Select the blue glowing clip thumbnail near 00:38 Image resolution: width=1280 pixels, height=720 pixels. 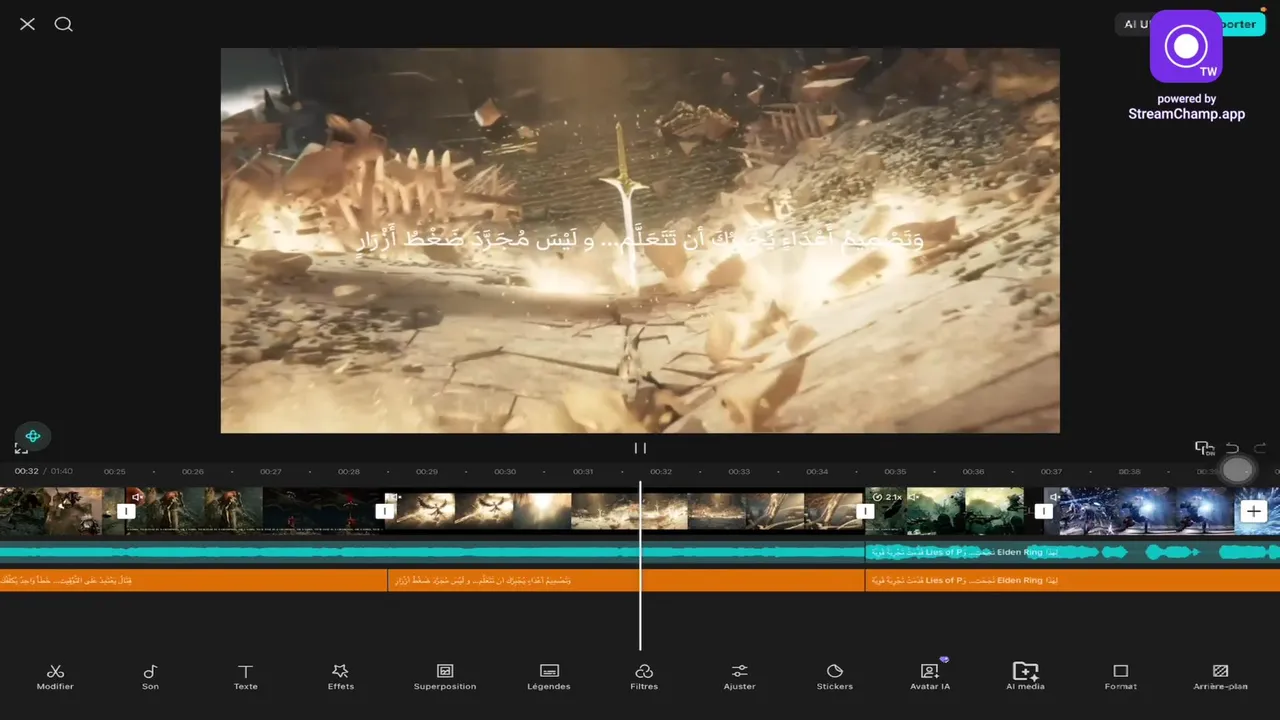click(x=1147, y=511)
